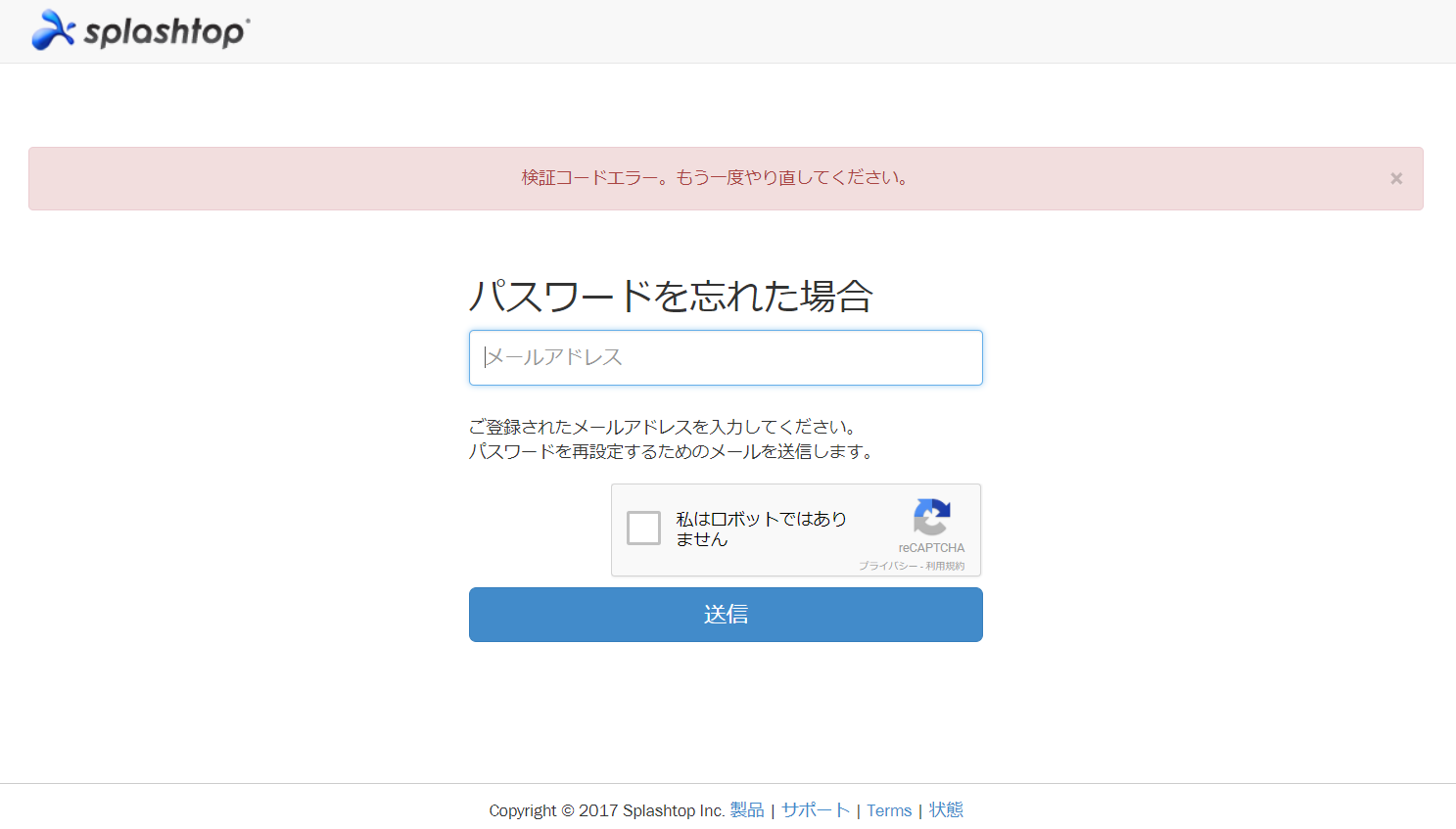Viewport: 1456px width, 829px height.
Task: Click the reCAPTCHA logo text
Action: 931,548
